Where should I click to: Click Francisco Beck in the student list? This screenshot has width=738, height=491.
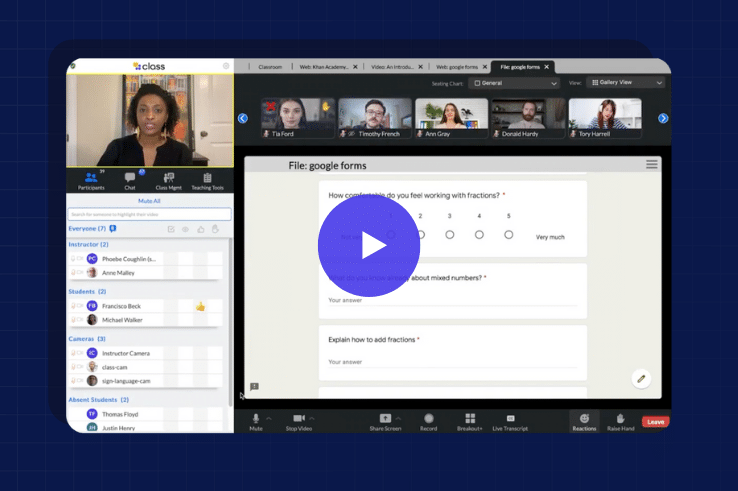[x=145, y=306]
